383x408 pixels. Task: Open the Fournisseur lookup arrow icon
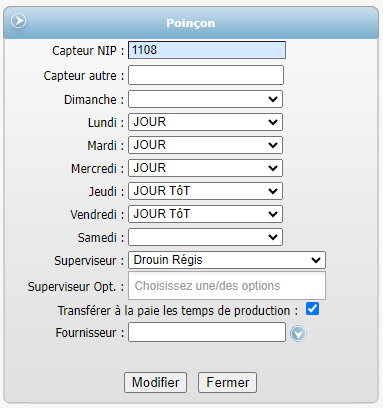[298, 333]
